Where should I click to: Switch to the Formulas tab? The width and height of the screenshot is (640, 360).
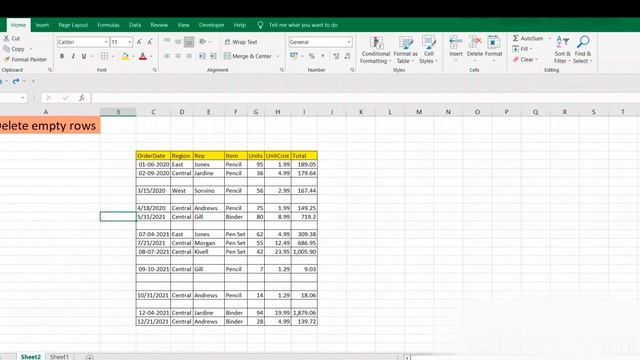[108, 25]
